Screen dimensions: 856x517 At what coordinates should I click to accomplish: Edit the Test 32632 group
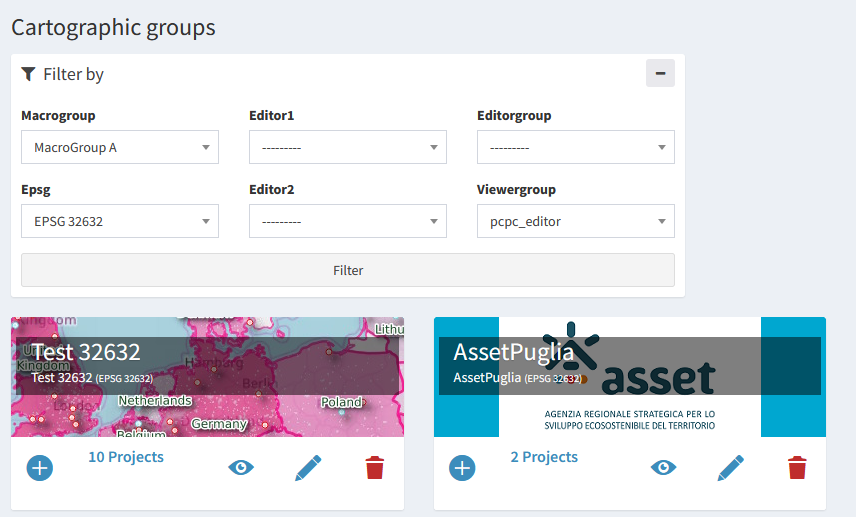coord(308,468)
